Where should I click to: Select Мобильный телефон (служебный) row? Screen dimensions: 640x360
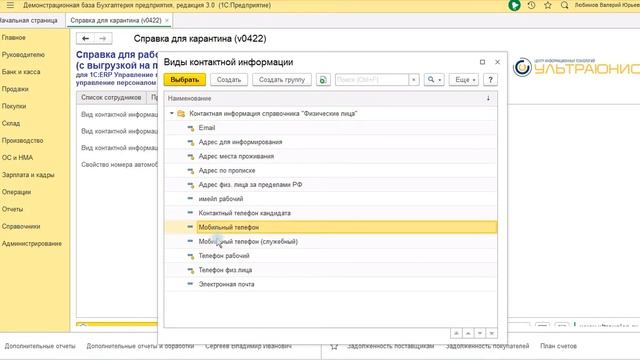pos(331,242)
